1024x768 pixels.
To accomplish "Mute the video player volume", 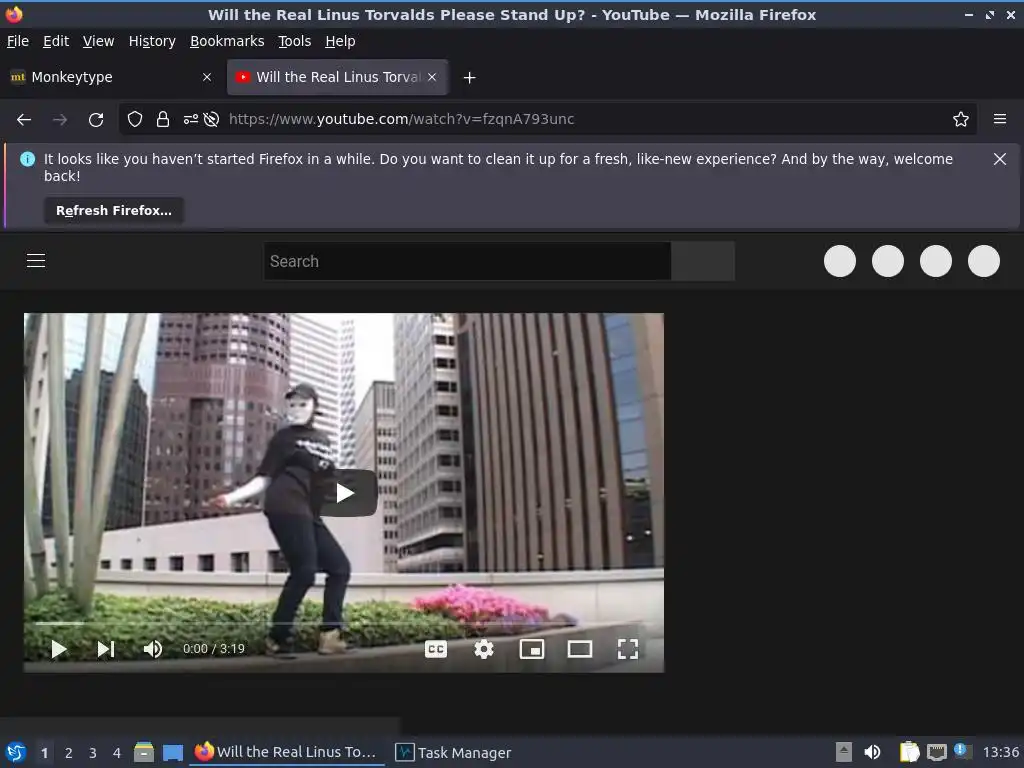I will point(153,649).
